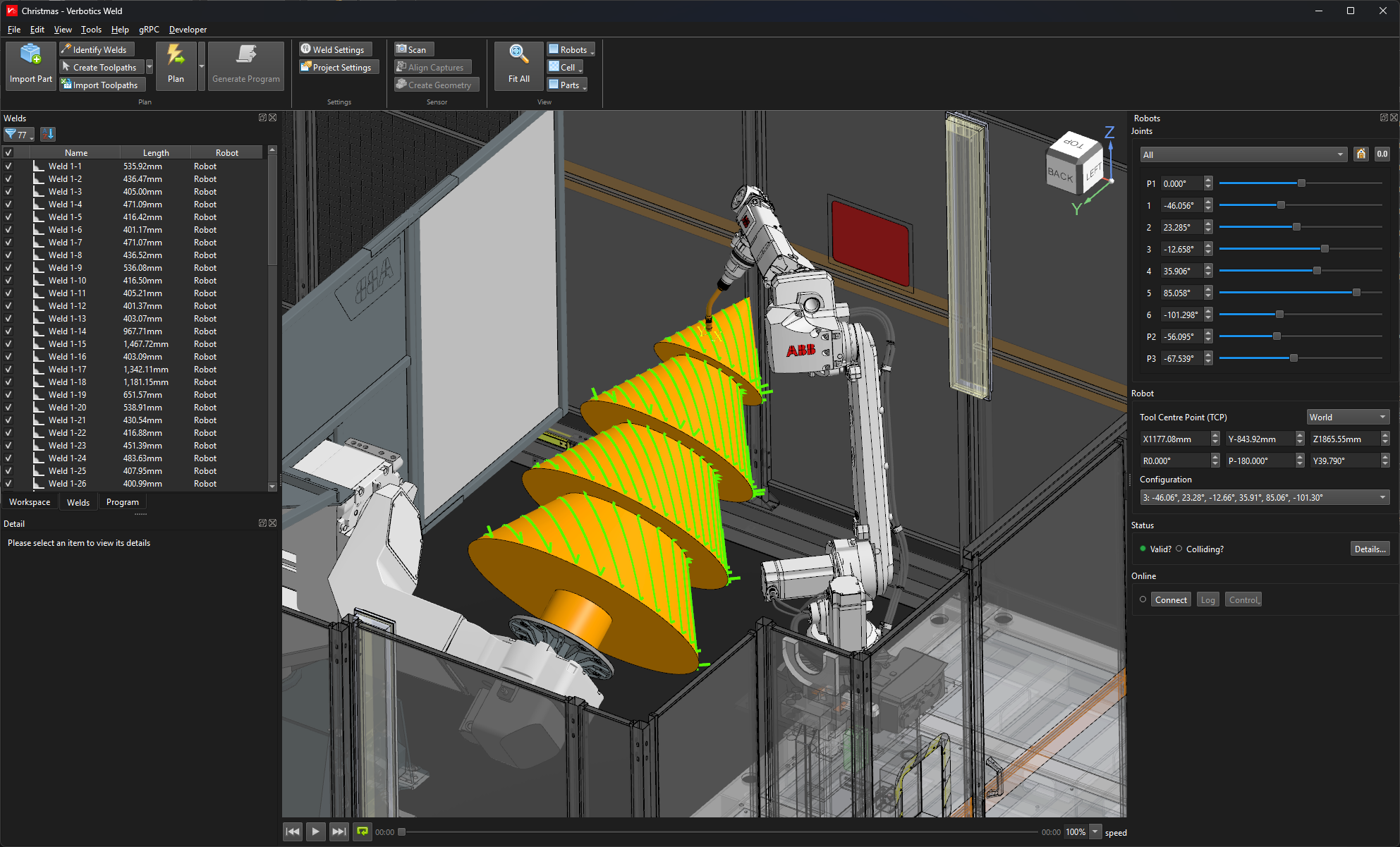Open the joints selector showing All
Image resolution: width=1400 pixels, height=847 pixels.
(x=1243, y=154)
